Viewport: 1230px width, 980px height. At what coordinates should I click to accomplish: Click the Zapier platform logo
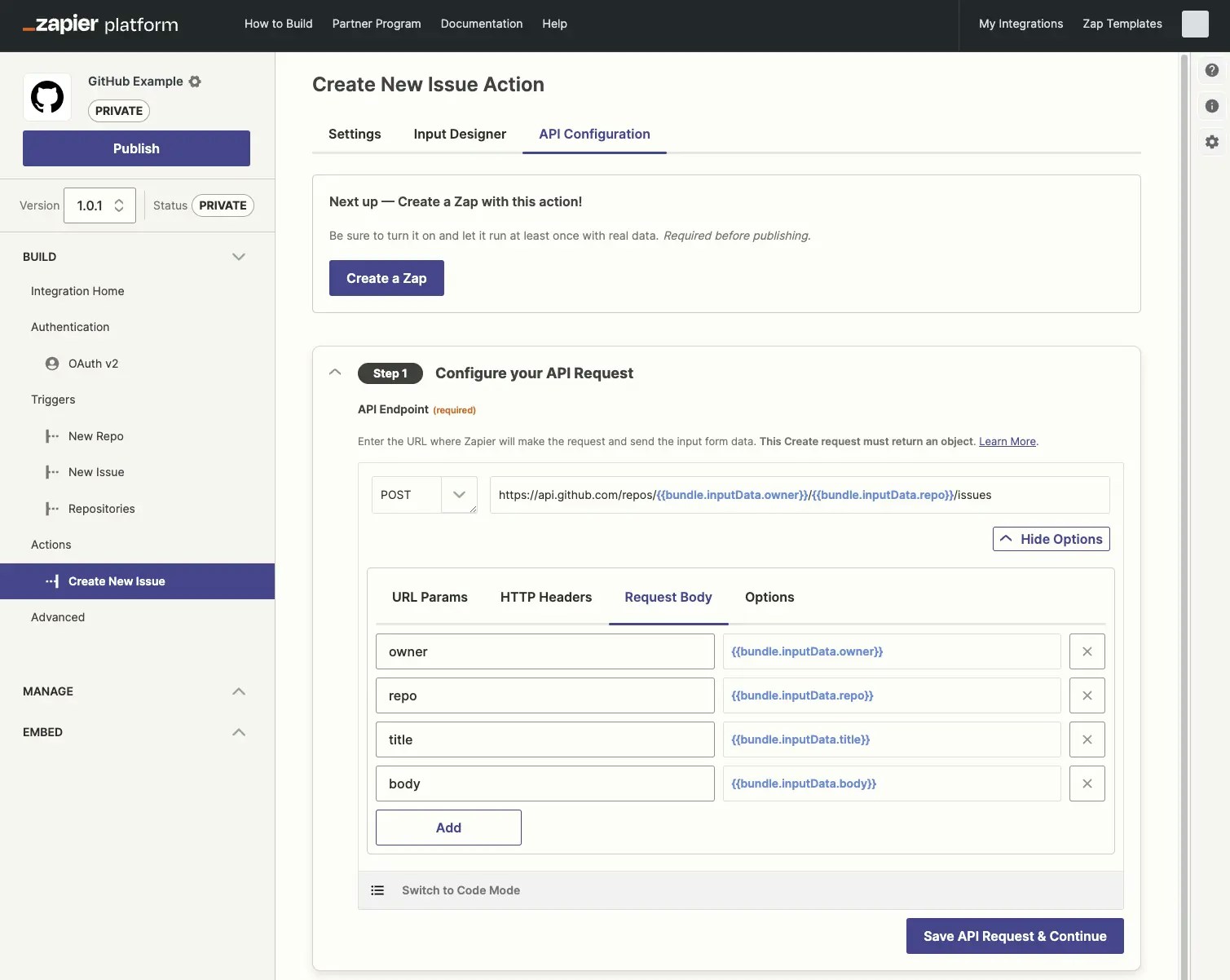[100, 24]
